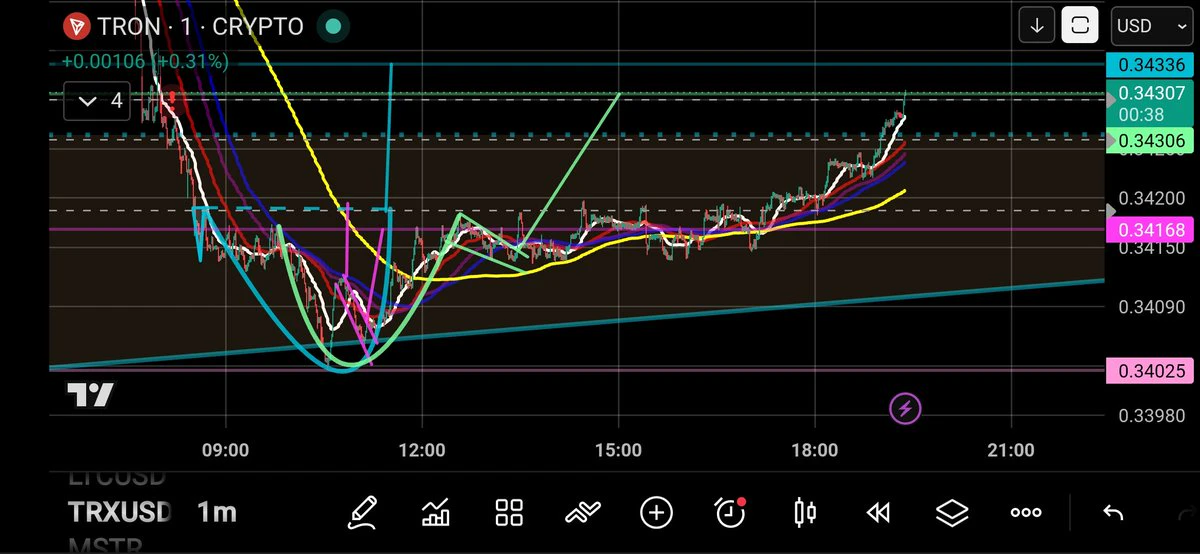Tap the add plus circle icon

click(656, 513)
